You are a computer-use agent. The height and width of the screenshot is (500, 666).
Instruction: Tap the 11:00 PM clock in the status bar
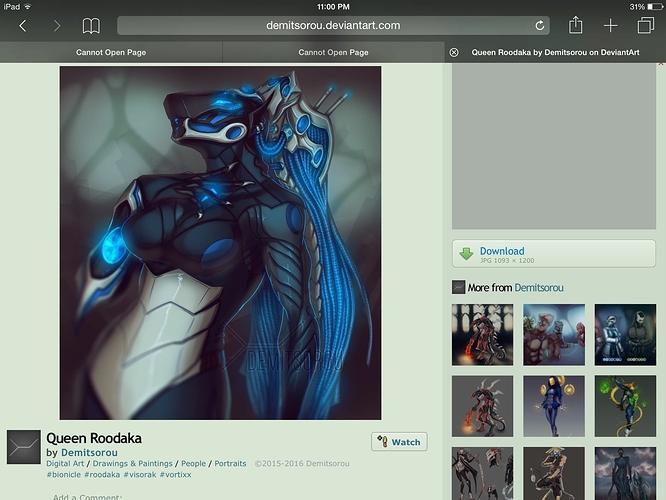point(333,7)
